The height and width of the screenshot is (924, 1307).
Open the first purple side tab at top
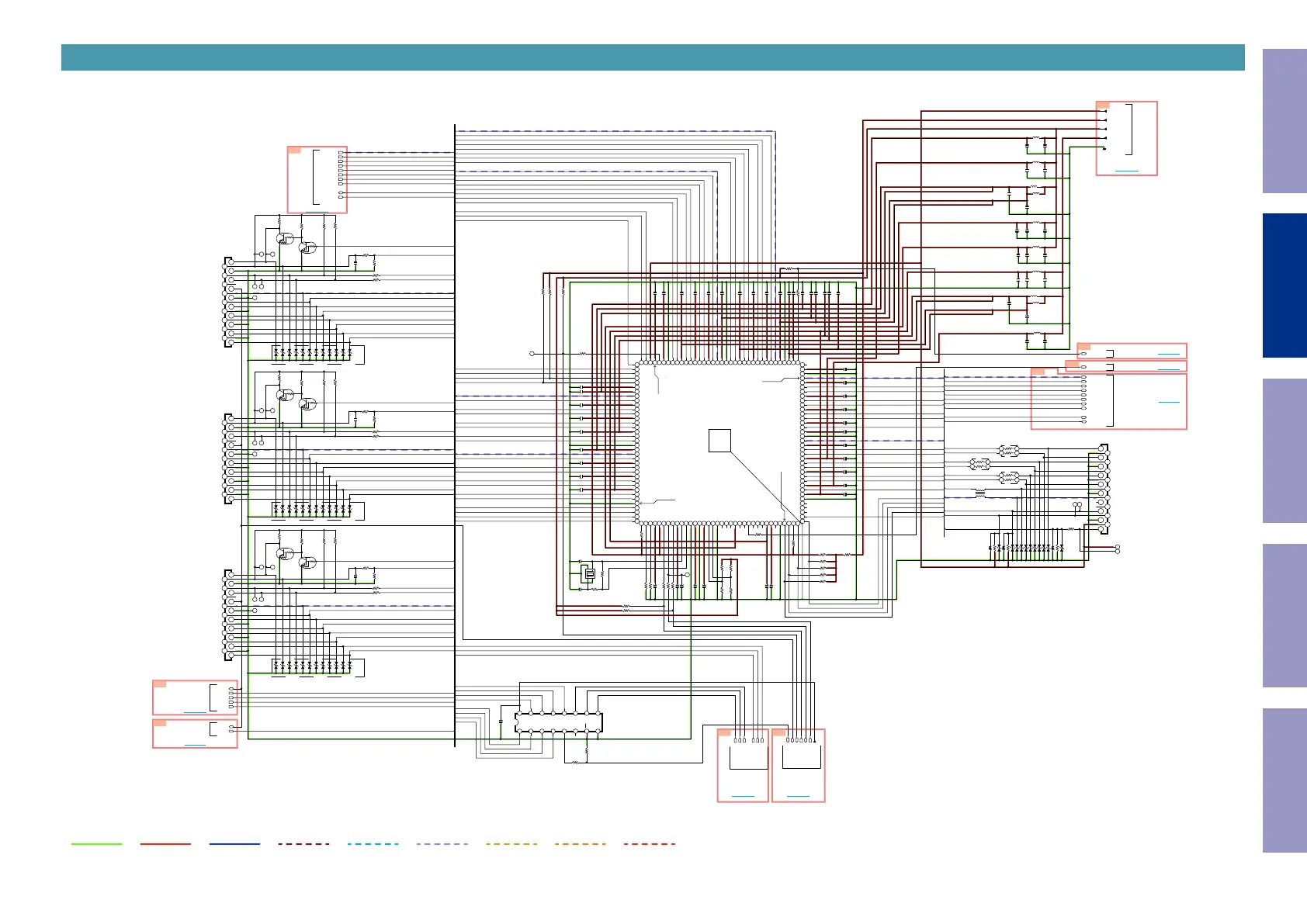(x=1284, y=121)
